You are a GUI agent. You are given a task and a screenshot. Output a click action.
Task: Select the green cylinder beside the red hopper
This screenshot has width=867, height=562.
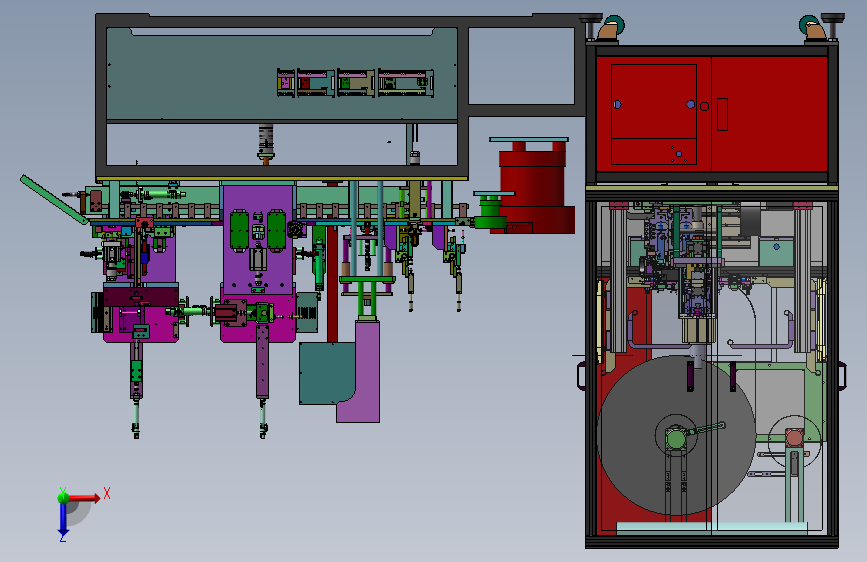(x=490, y=212)
